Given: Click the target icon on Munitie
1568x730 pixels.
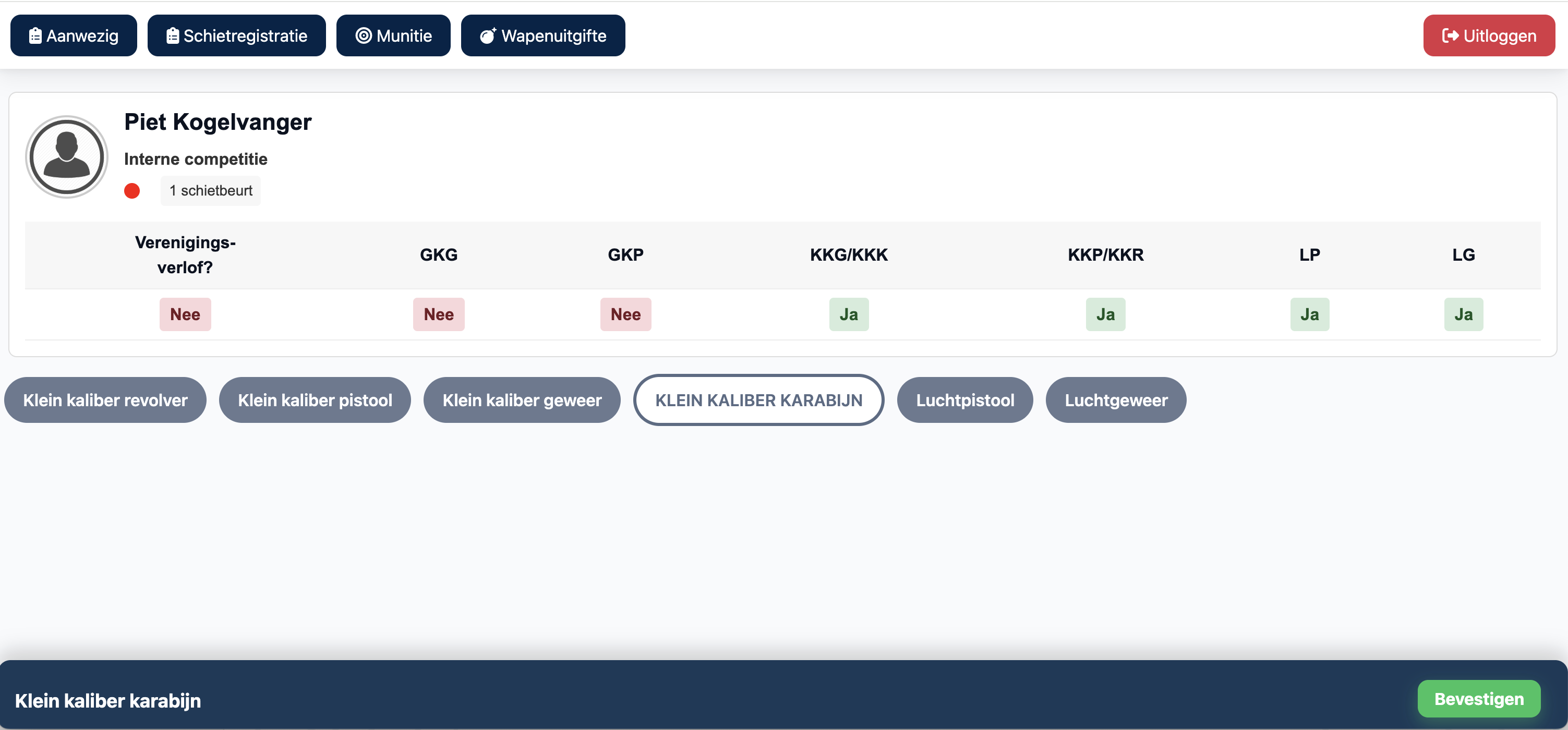Looking at the screenshot, I should 364,36.
